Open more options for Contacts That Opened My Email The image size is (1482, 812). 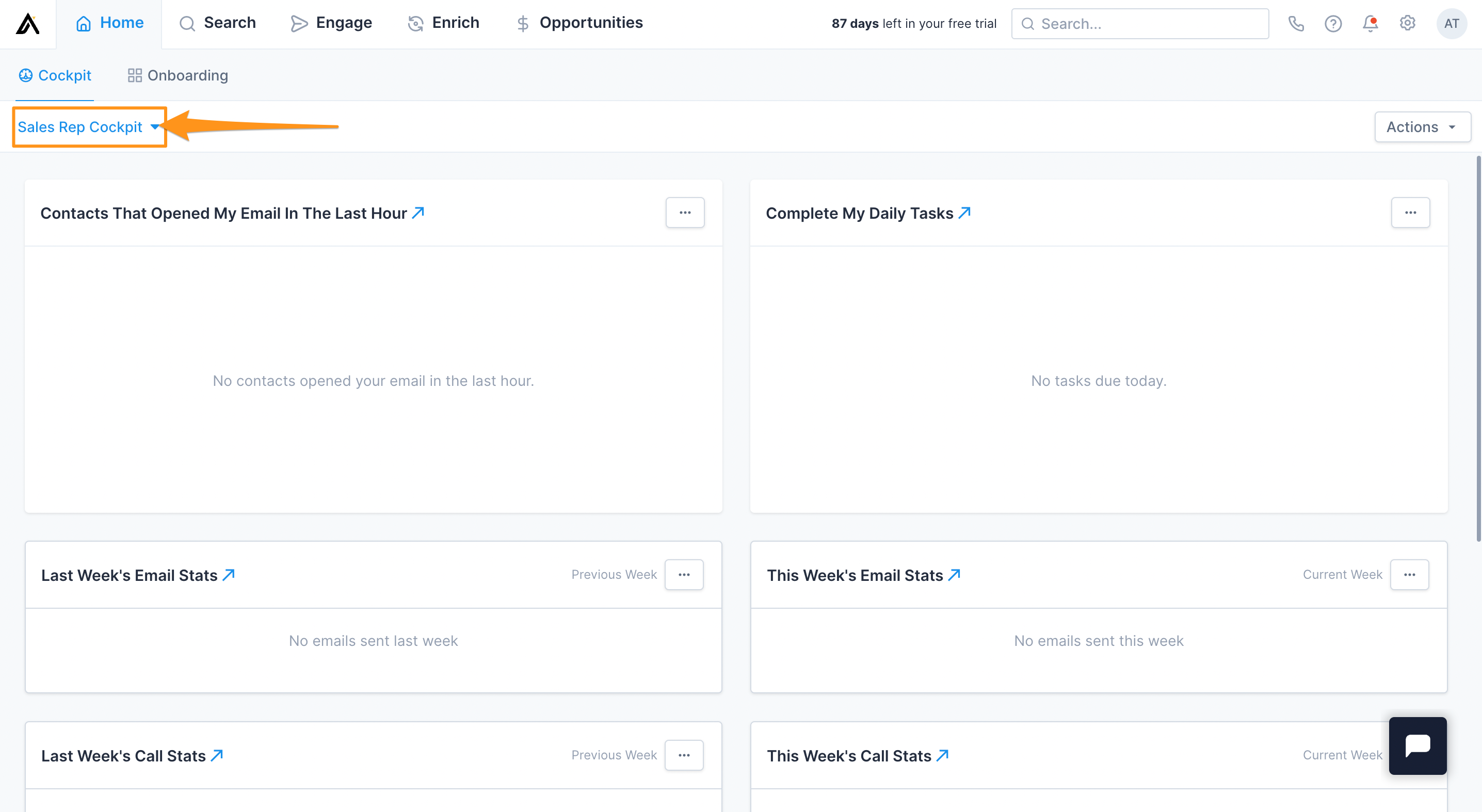pyautogui.click(x=685, y=213)
